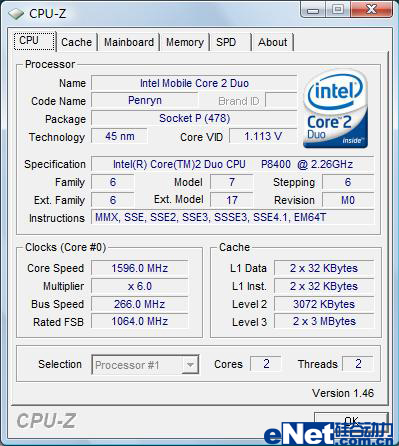Open the Mainboard tab
Viewport: 399px width, 446px height.
(129, 42)
